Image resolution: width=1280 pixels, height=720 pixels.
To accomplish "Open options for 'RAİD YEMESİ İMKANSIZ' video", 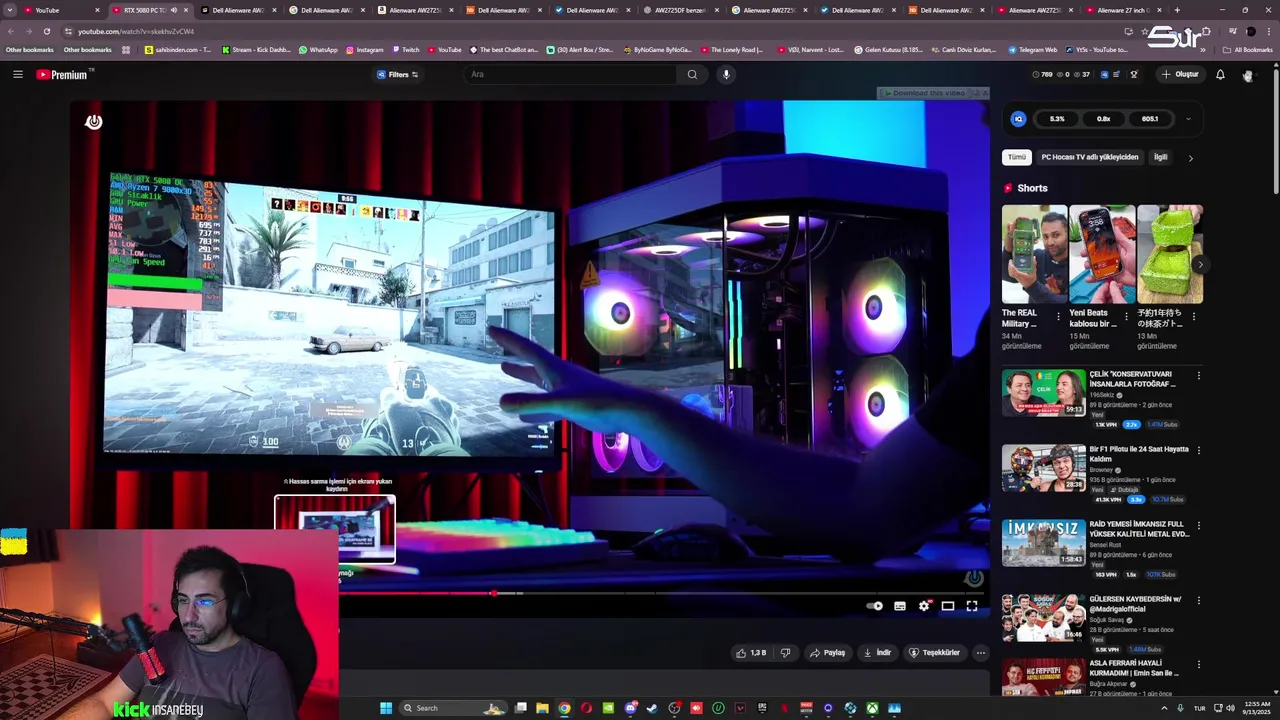I will click(x=1199, y=526).
